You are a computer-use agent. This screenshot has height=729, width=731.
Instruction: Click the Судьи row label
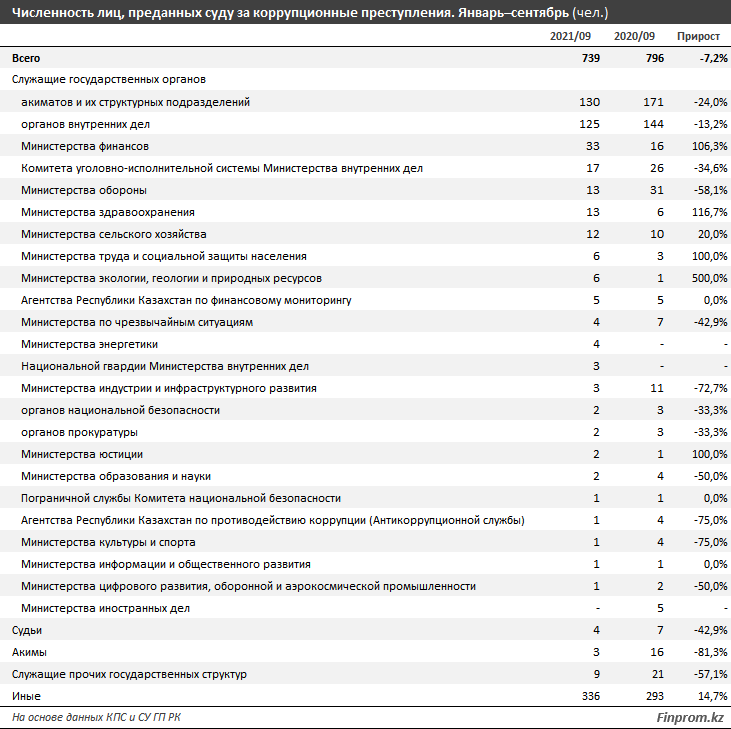click(27, 630)
